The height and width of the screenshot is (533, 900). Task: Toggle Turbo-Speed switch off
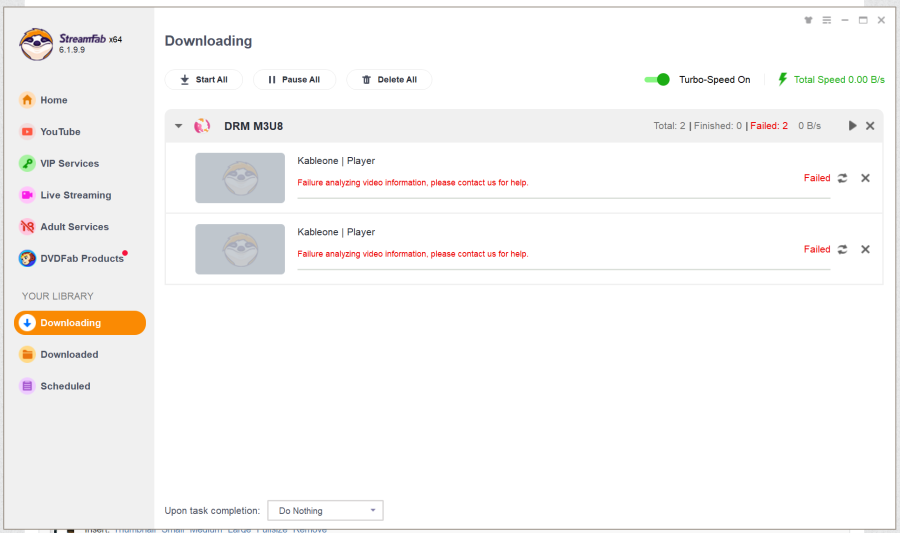click(657, 80)
